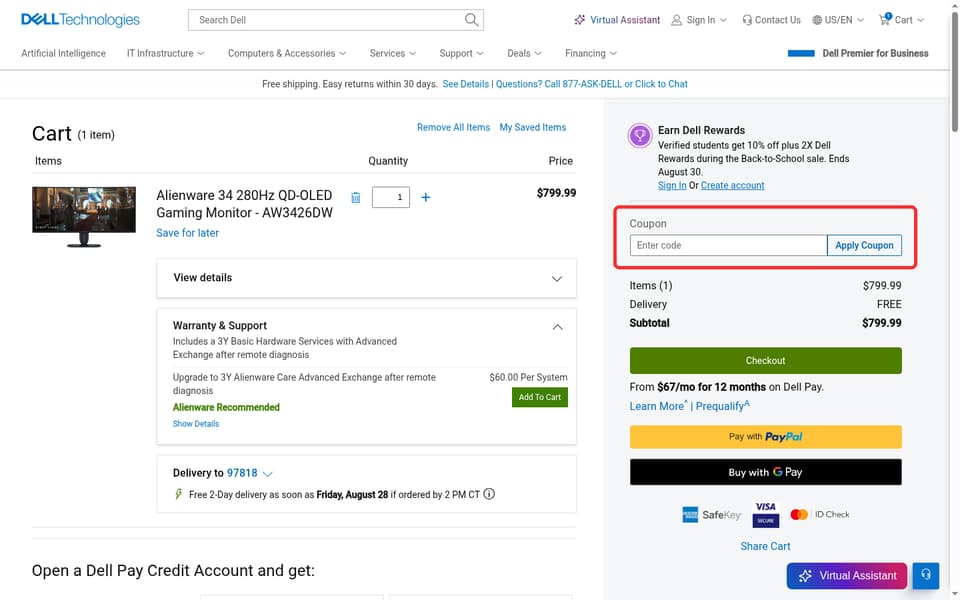Screen dimensions: 960x600
Task: Click Dell Premier for Business link
Action: click(875, 53)
